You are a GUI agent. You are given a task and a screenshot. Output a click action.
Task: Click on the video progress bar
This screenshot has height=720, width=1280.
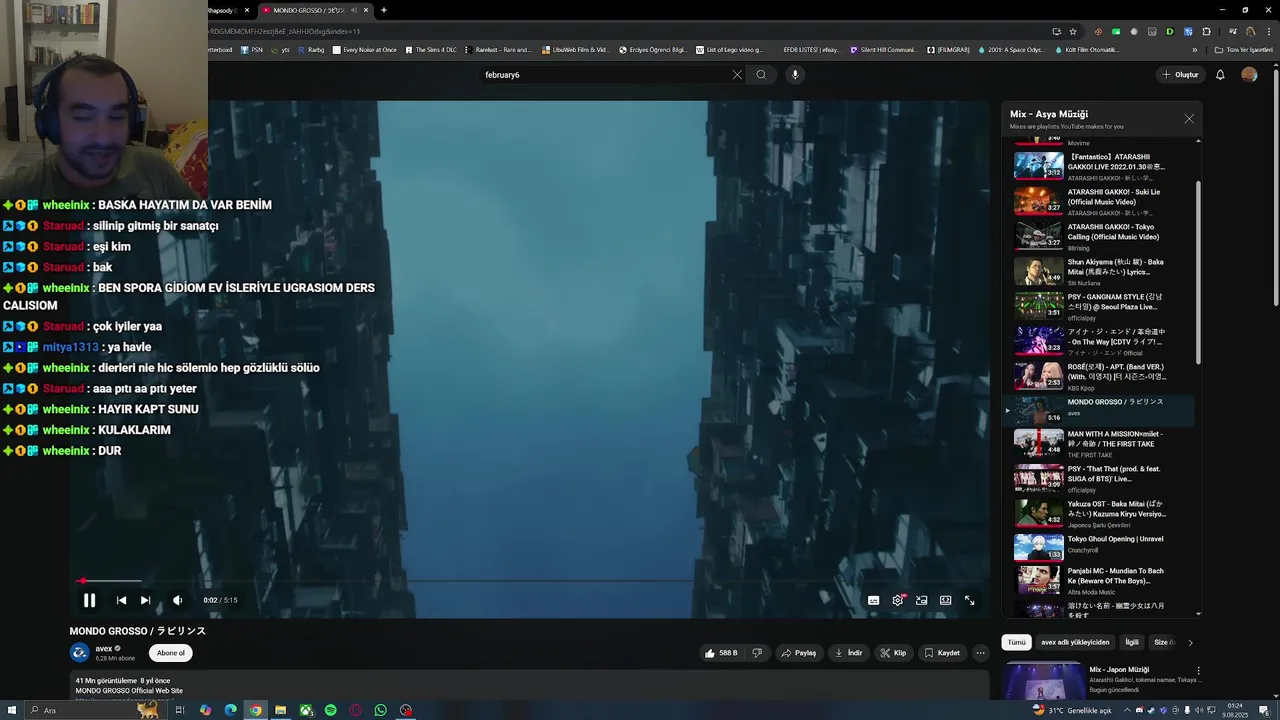529,580
